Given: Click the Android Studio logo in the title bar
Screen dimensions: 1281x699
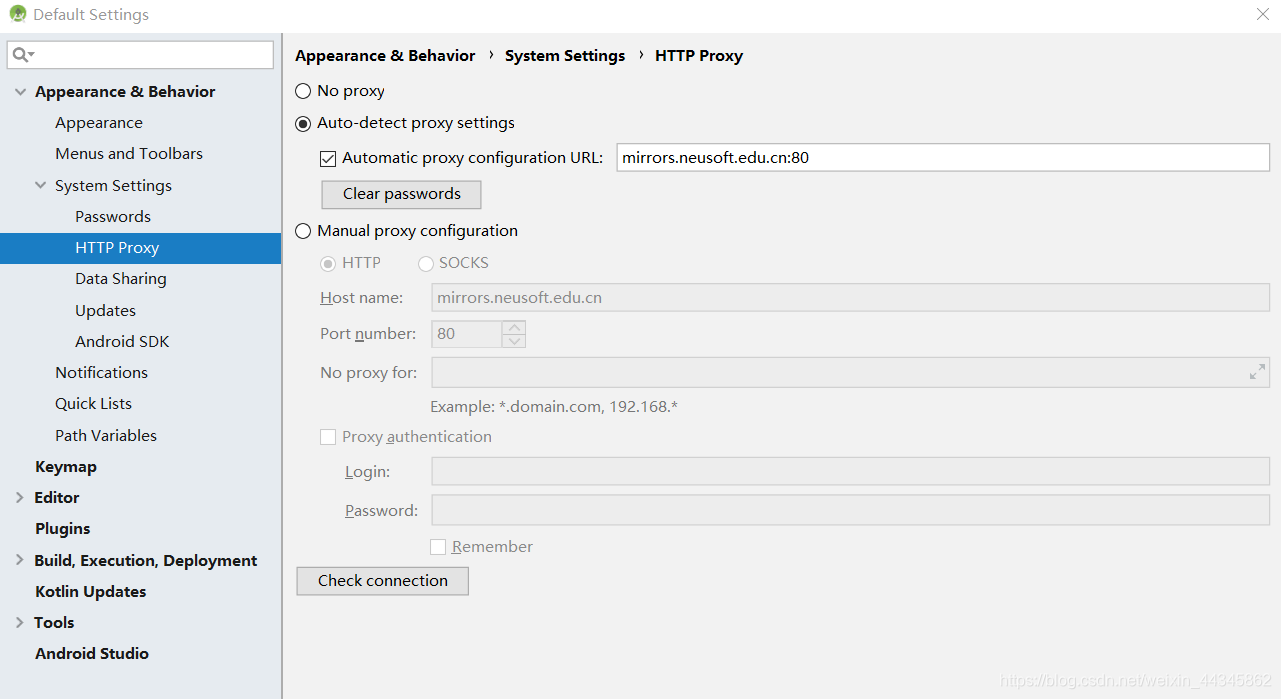Looking at the screenshot, I should click(x=18, y=14).
